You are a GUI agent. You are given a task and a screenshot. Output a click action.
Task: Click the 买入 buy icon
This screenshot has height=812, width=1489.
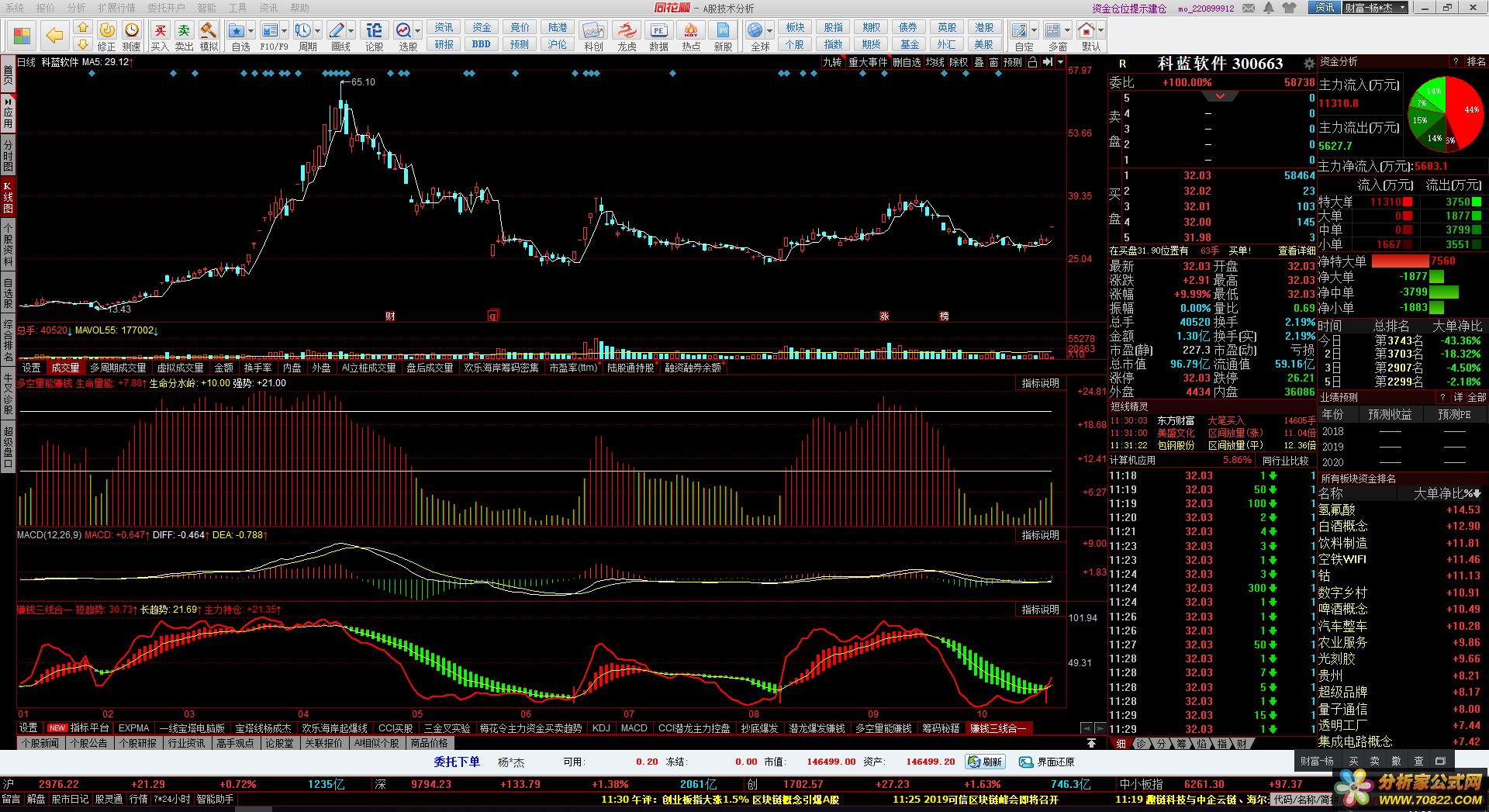[x=160, y=30]
